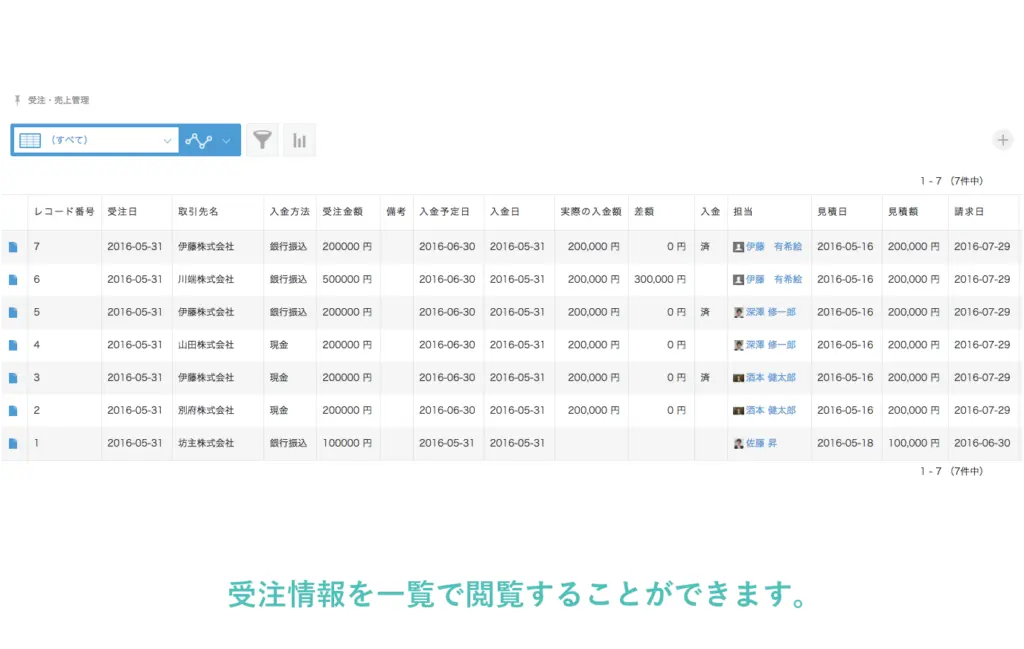Image resolution: width=1024 pixels, height=649 pixels.
Task: Select the filter funnel icon
Action: click(262, 139)
